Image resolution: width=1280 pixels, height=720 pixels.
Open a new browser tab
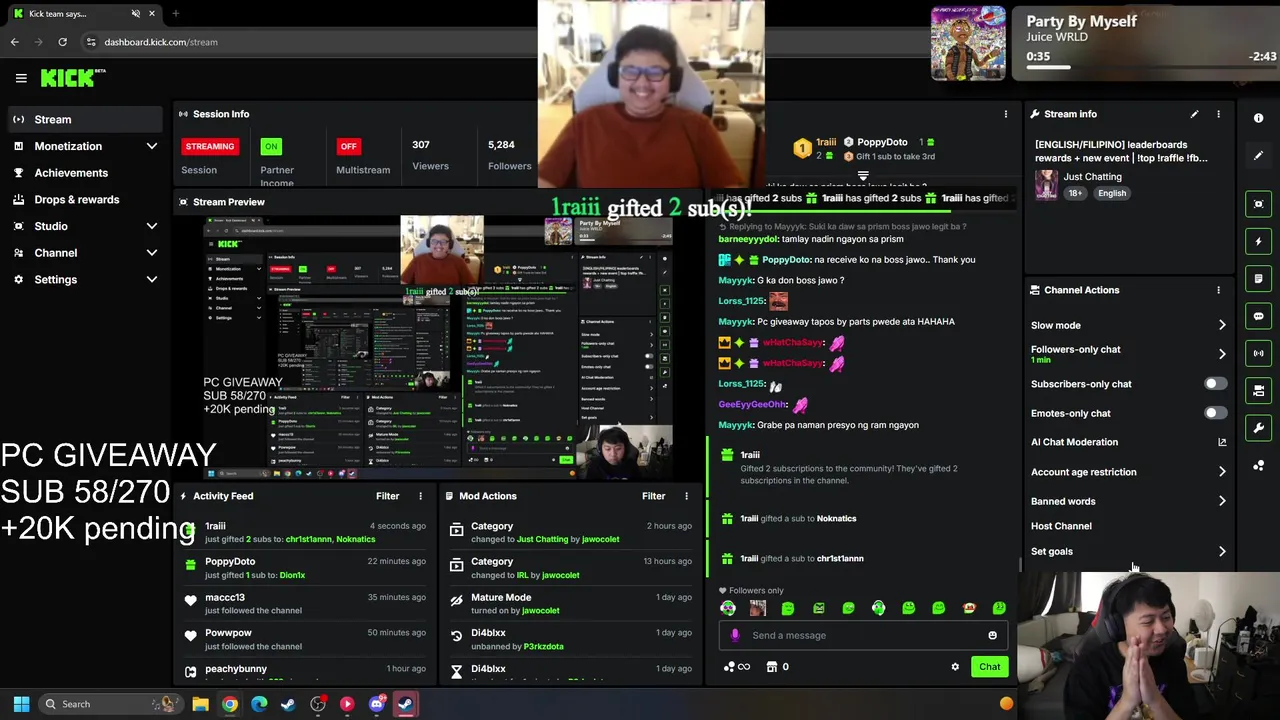point(175,13)
